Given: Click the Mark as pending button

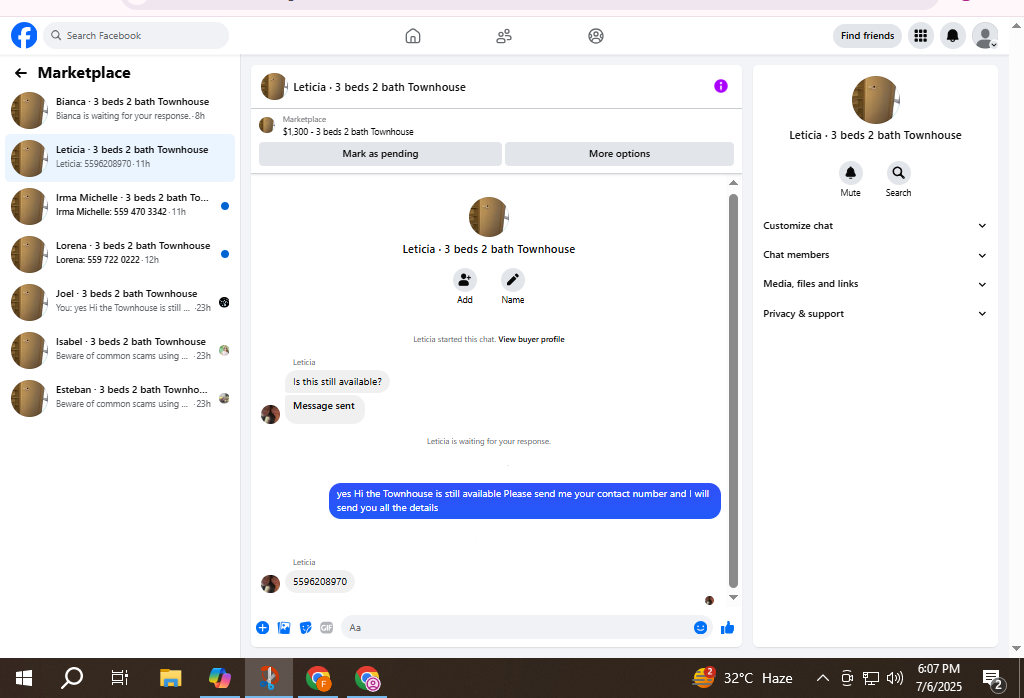Looking at the screenshot, I should tap(380, 154).
